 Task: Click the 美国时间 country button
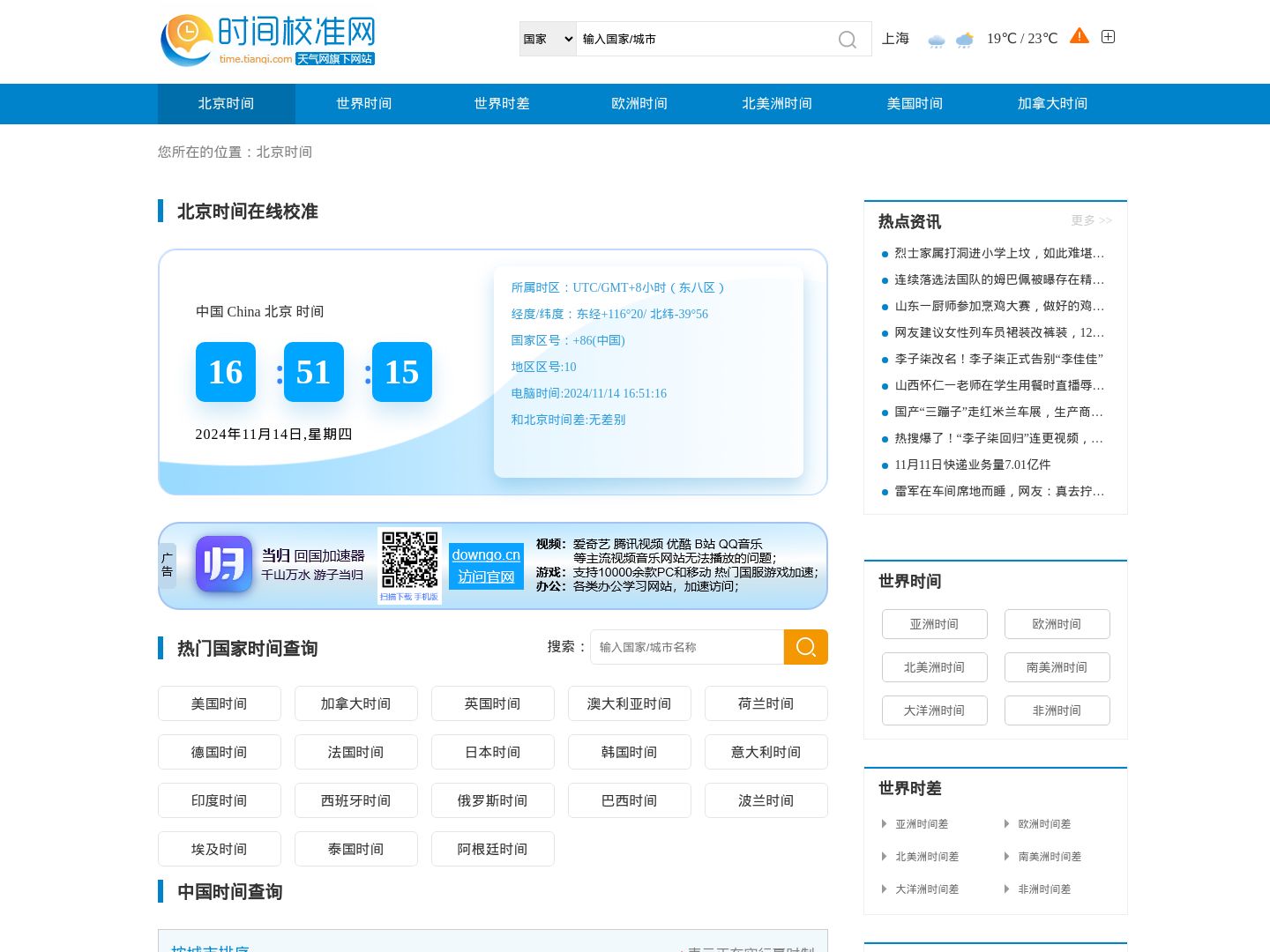[x=220, y=703]
